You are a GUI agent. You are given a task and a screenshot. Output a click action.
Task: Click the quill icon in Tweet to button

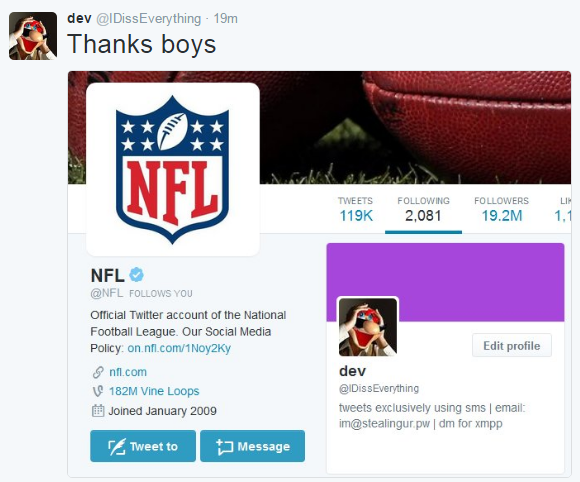click(116, 446)
